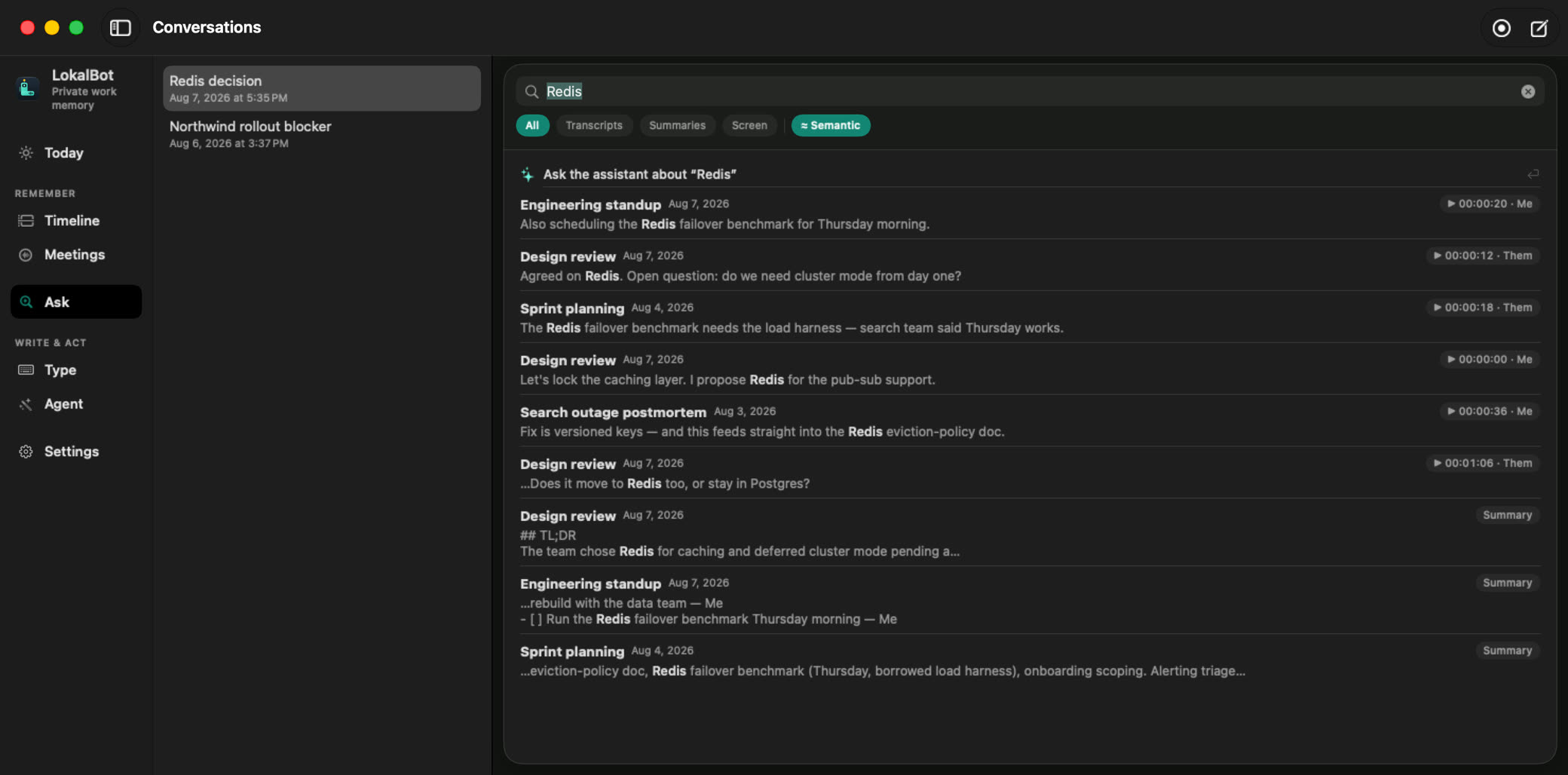Click the keyboard icon beside Type

pyautogui.click(x=26, y=370)
